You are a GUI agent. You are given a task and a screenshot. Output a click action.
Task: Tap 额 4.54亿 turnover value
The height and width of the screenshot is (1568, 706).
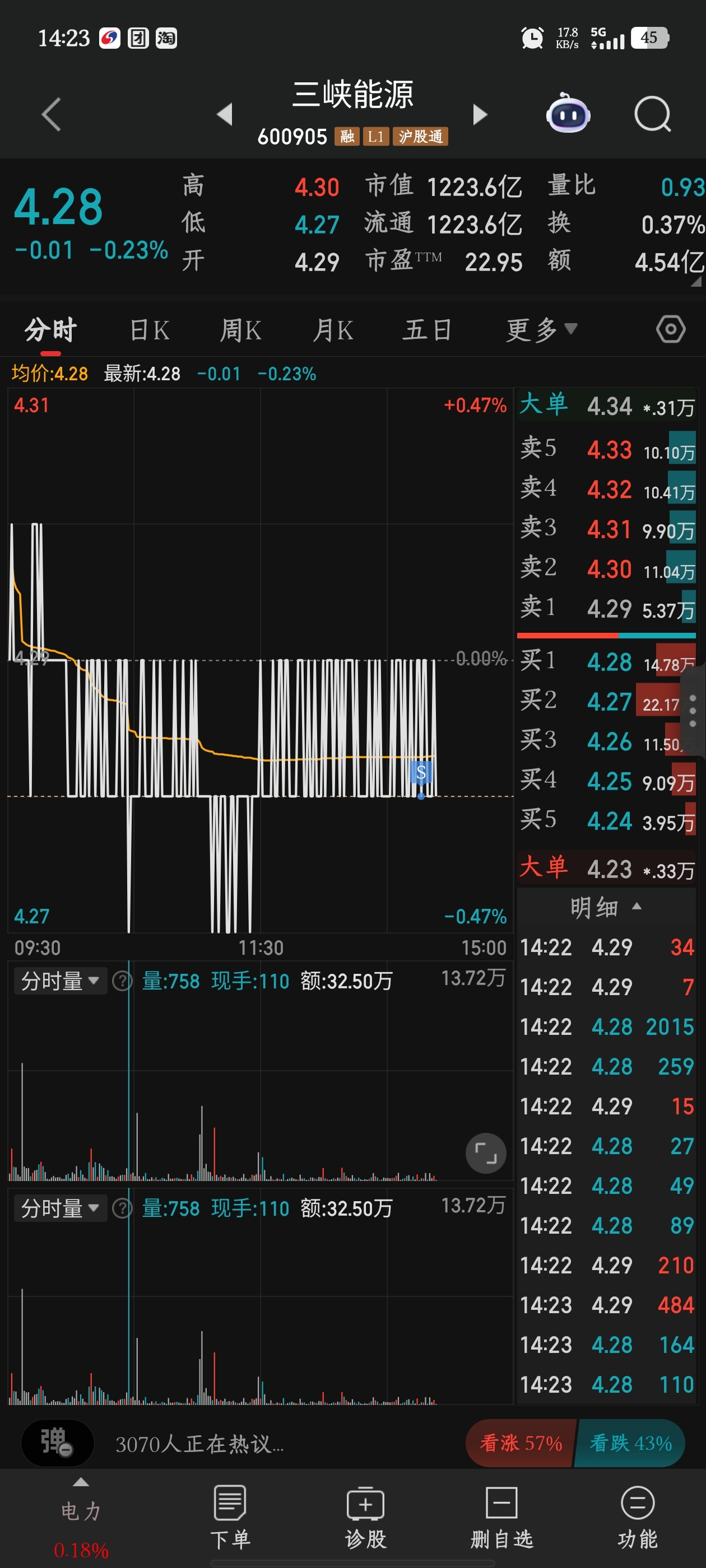click(669, 262)
